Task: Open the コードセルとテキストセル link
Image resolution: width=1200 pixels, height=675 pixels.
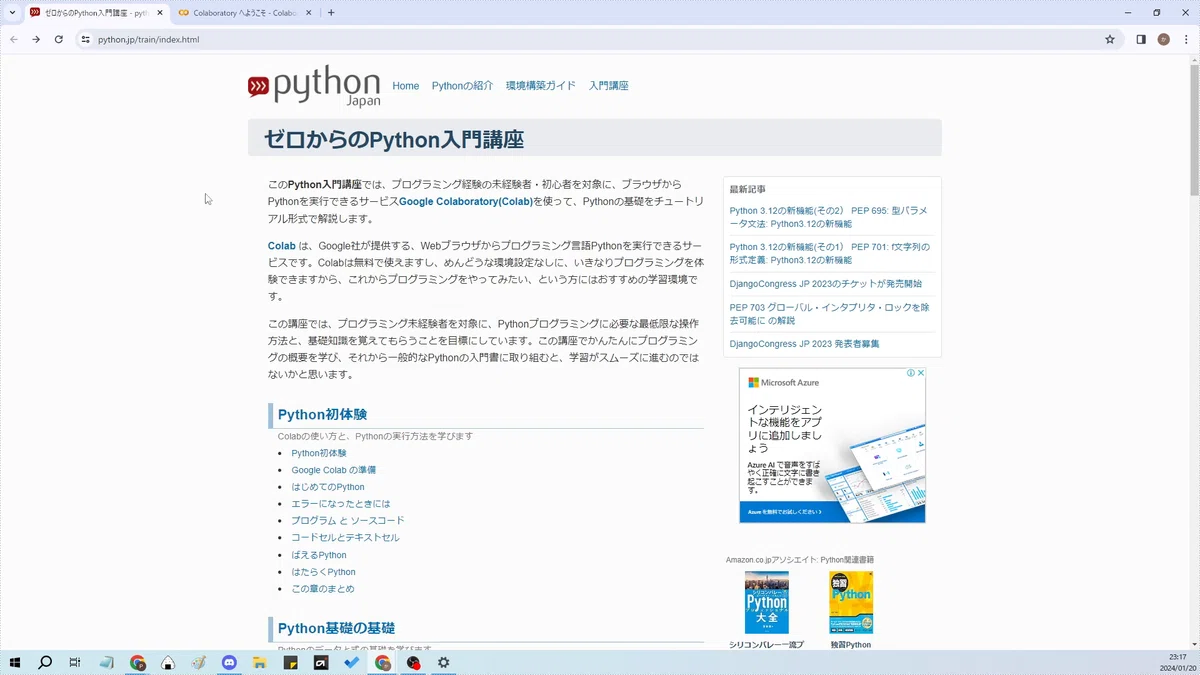Action: 345,538
